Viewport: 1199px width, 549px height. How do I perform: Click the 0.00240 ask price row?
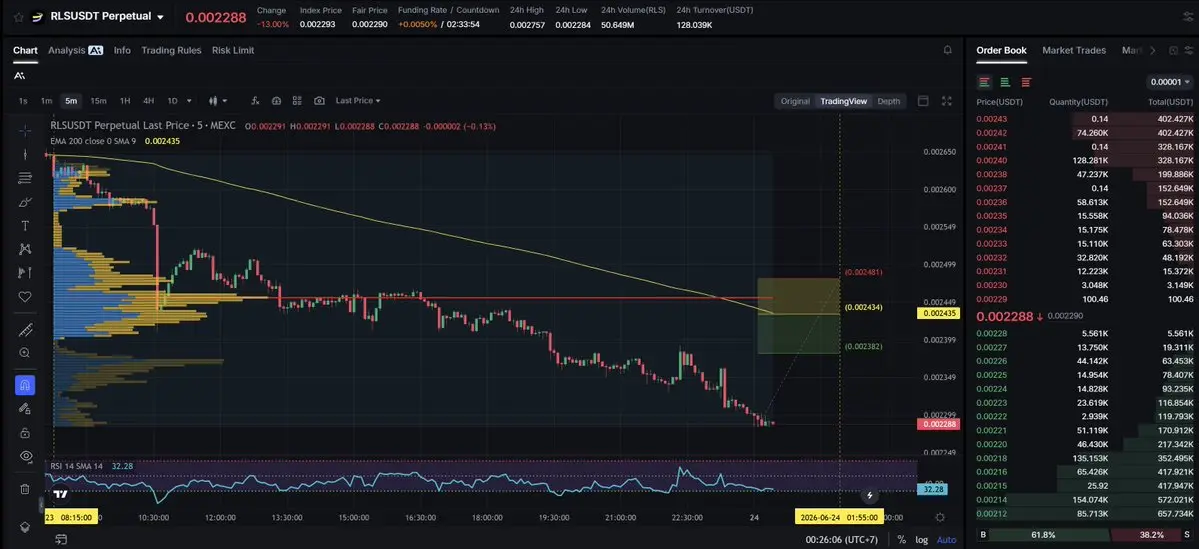(x=1085, y=161)
